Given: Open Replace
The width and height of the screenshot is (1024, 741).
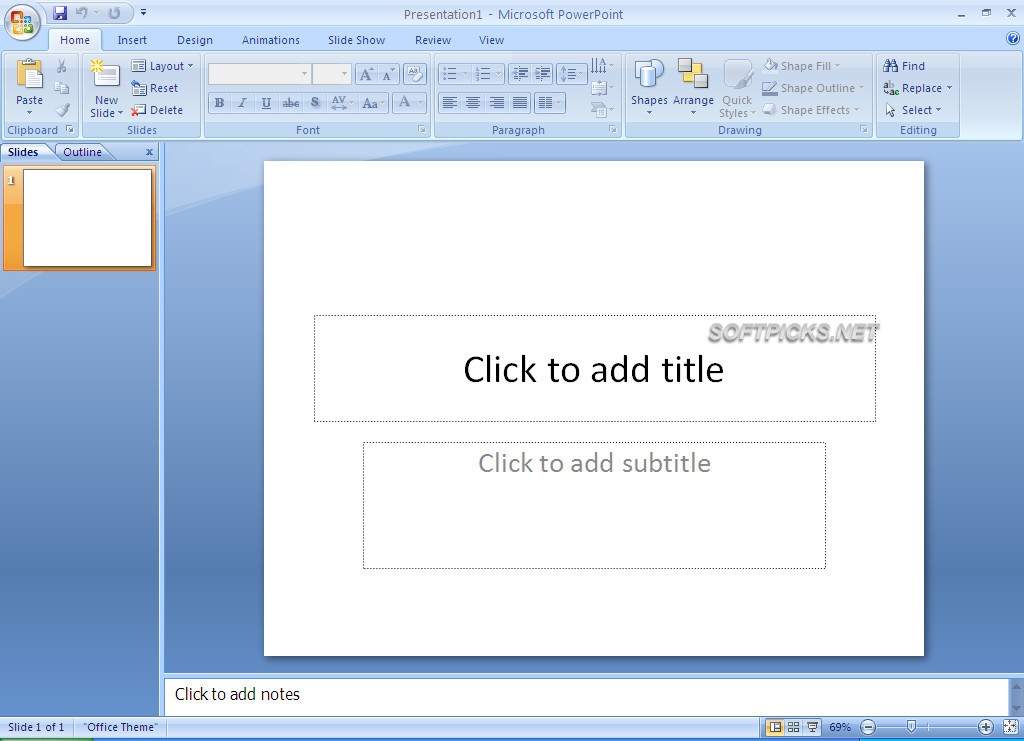Looking at the screenshot, I should (918, 88).
